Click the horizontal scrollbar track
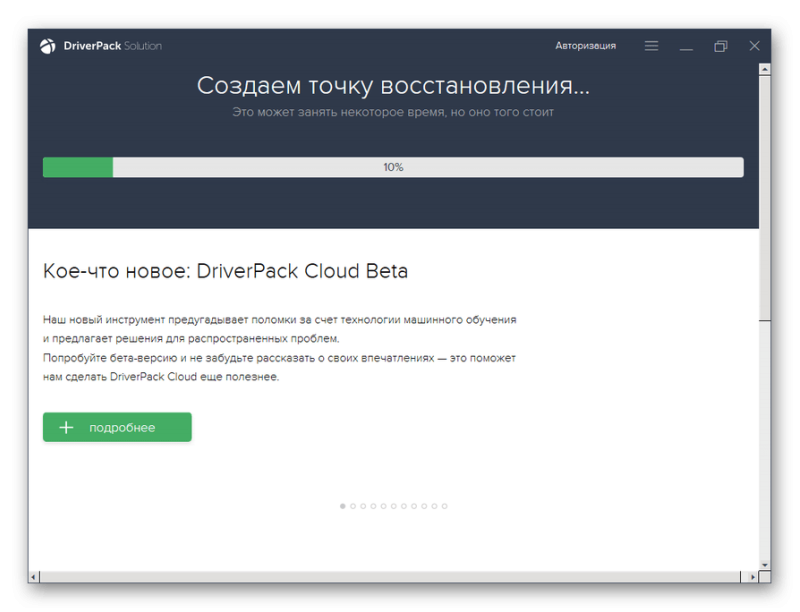 390,577
